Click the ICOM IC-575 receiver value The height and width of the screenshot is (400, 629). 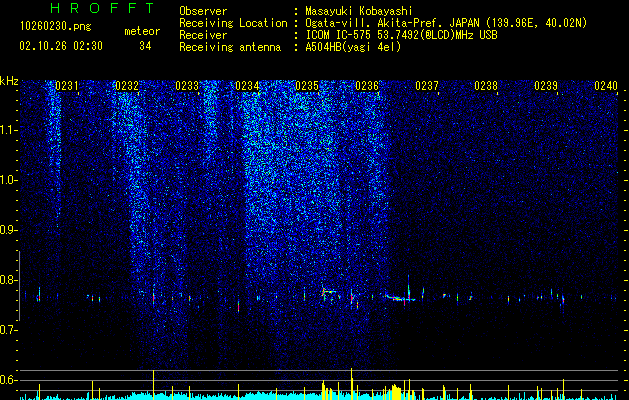[x=401, y=35]
